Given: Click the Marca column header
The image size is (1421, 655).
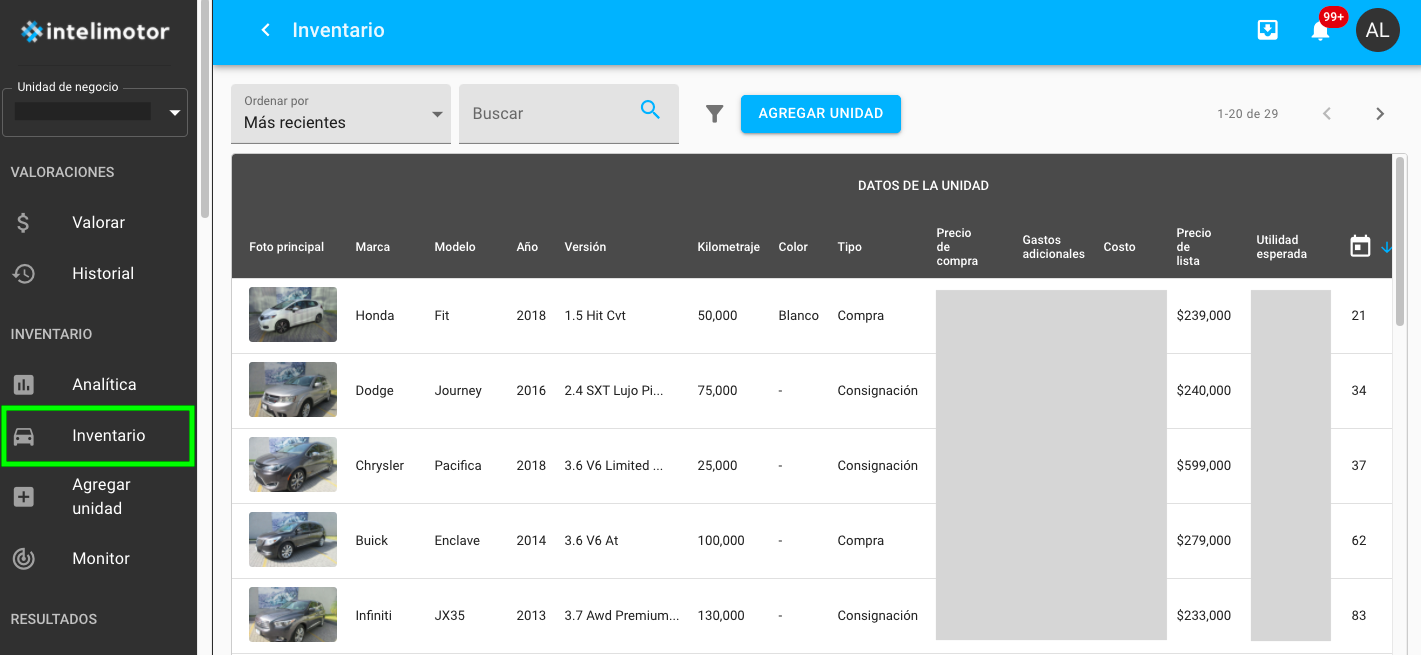Looking at the screenshot, I should pyautogui.click(x=373, y=247).
